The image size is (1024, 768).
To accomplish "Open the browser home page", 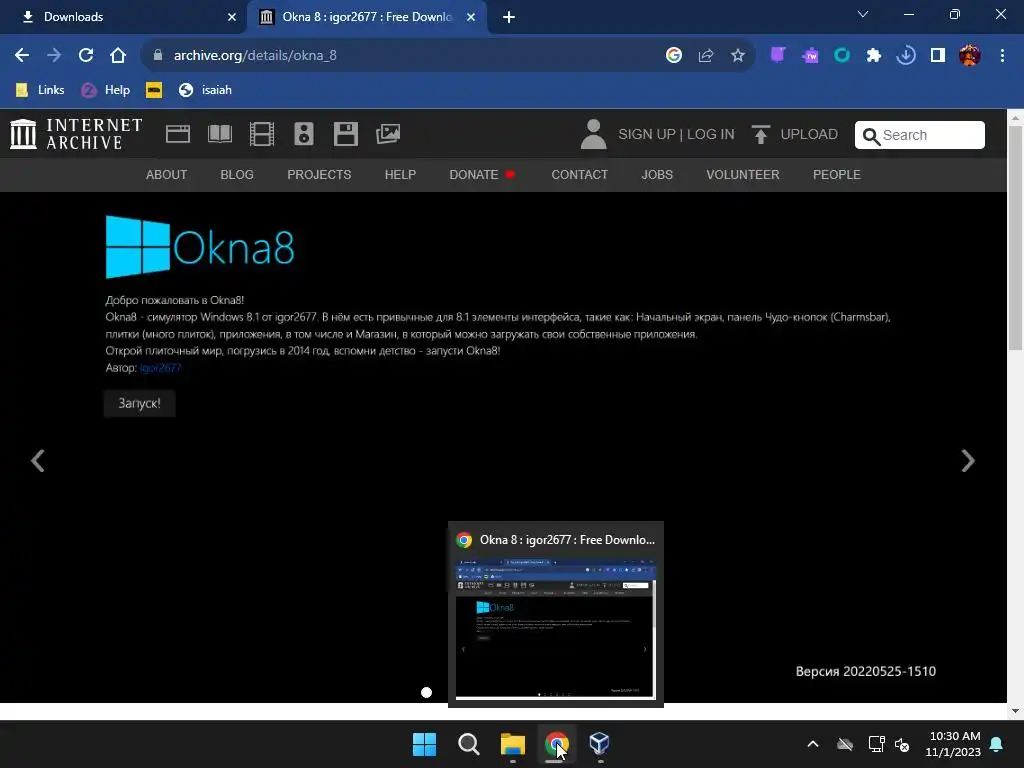I will tap(118, 56).
